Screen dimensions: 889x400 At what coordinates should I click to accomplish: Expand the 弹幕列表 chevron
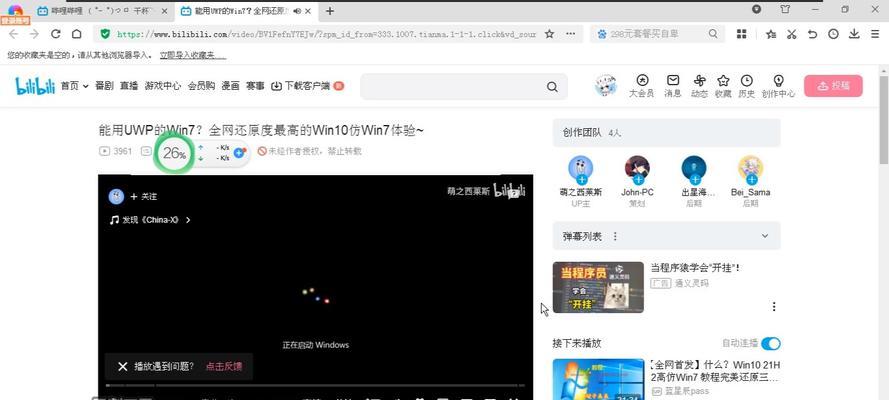[765, 236]
